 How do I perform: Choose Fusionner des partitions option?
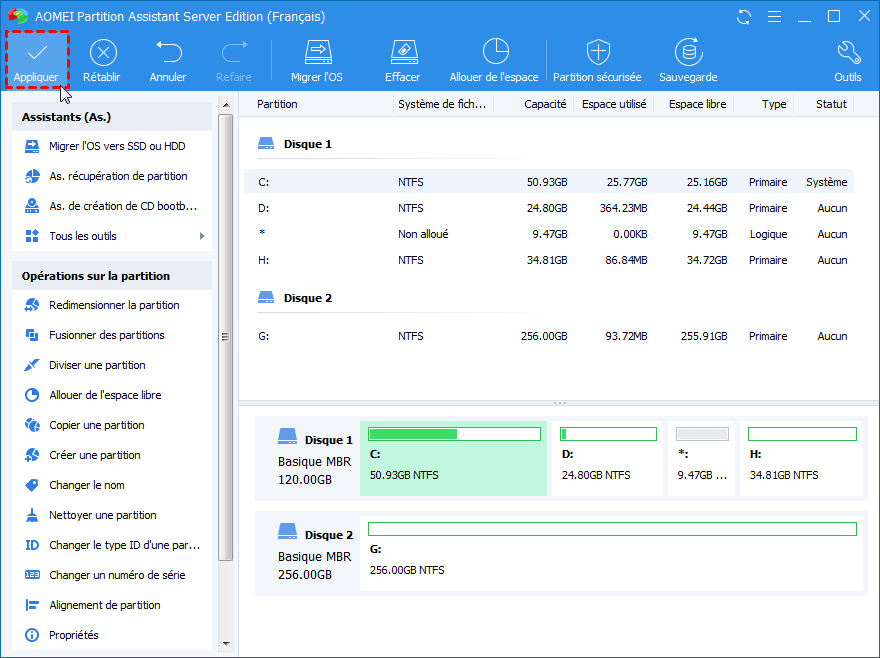(x=106, y=335)
